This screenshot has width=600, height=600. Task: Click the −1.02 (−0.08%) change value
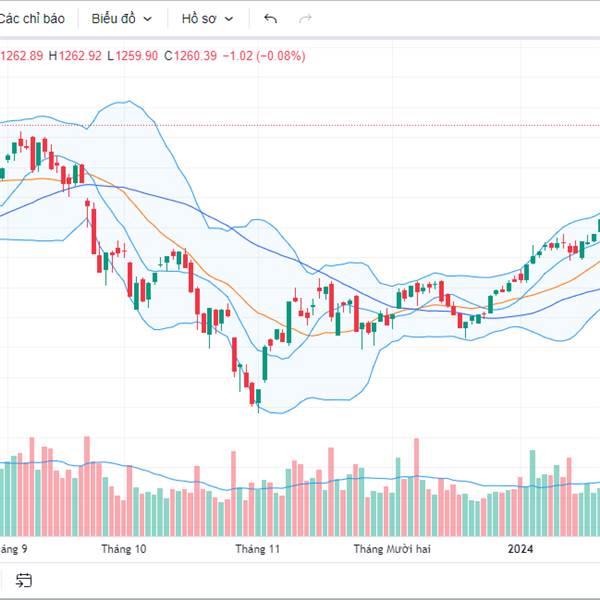(x=264, y=56)
